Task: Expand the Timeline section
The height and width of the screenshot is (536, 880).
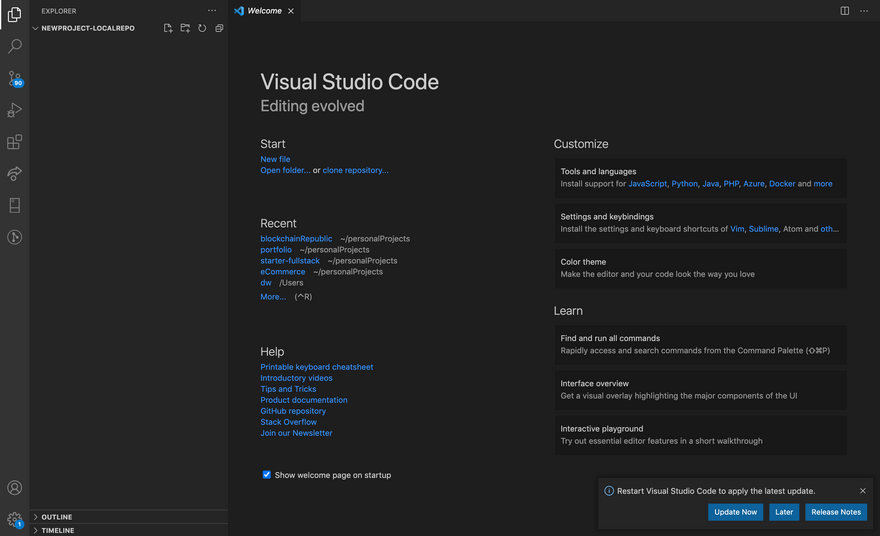Action: [x=57, y=530]
